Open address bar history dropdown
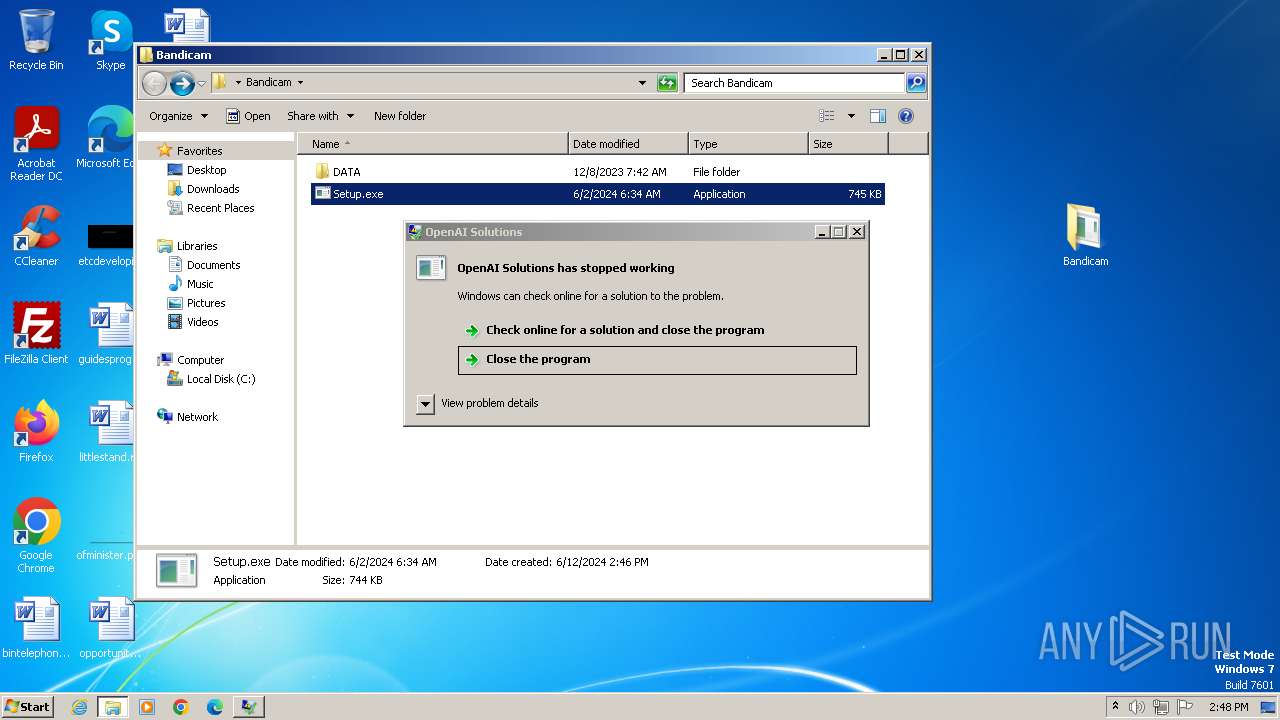 click(642, 83)
